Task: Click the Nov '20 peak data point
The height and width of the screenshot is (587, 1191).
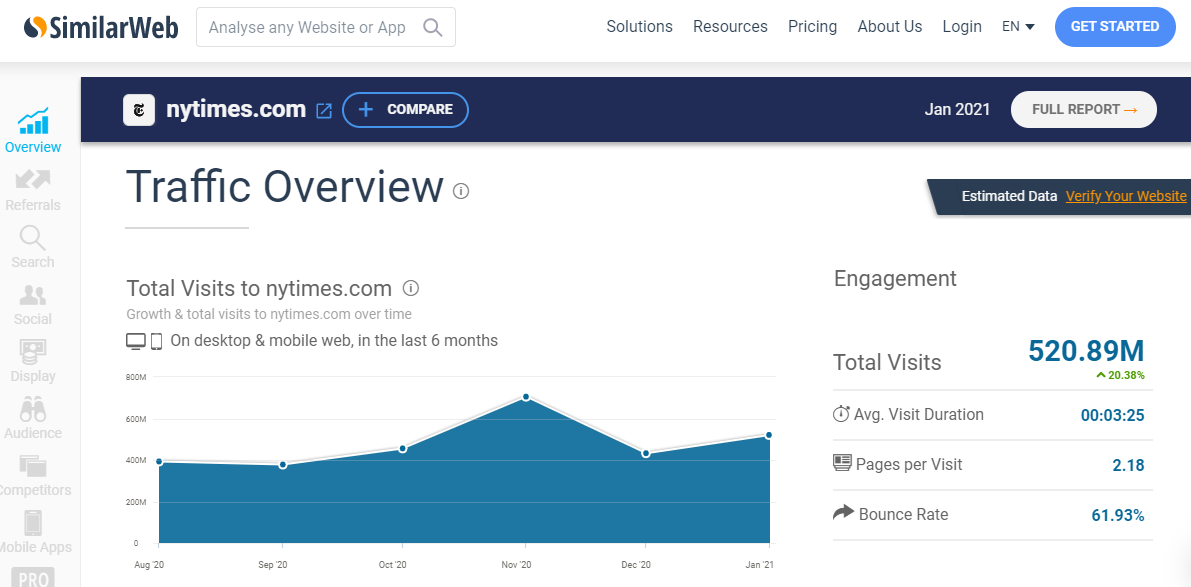Action: [x=526, y=397]
